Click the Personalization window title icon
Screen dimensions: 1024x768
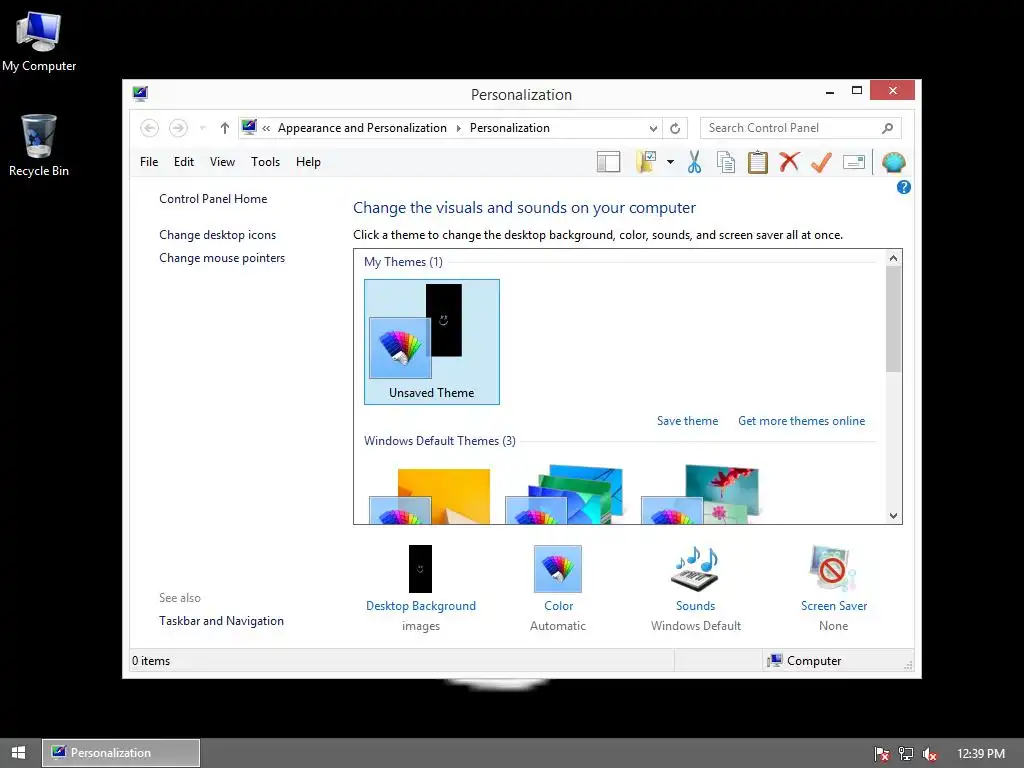click(x=140, y=93)
